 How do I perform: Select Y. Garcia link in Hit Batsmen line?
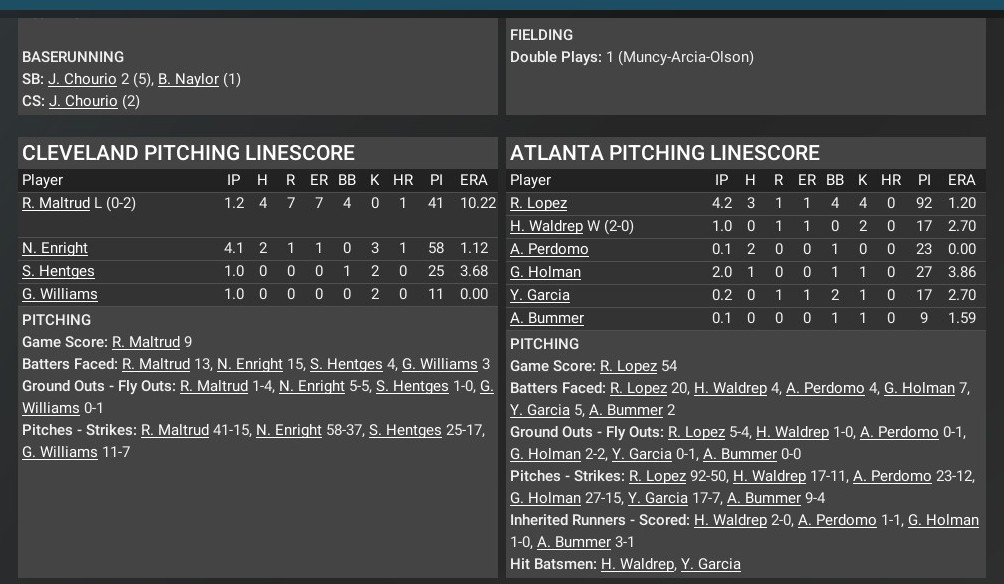pyautogui.click(x=711, y=564)
